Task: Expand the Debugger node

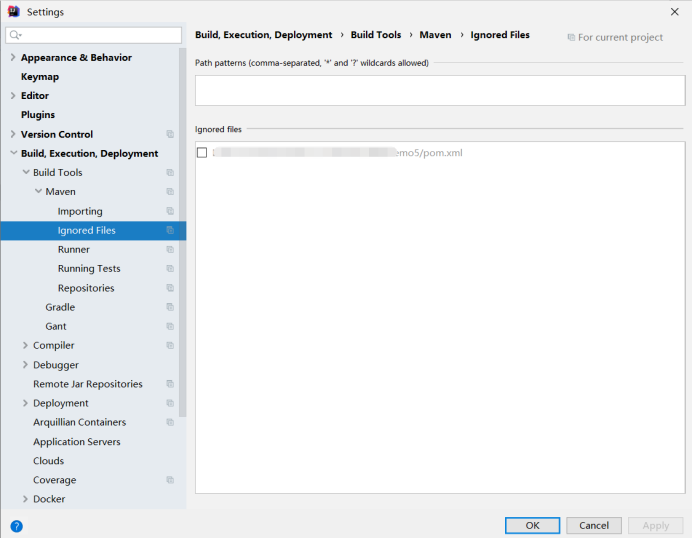Action: 25,365
